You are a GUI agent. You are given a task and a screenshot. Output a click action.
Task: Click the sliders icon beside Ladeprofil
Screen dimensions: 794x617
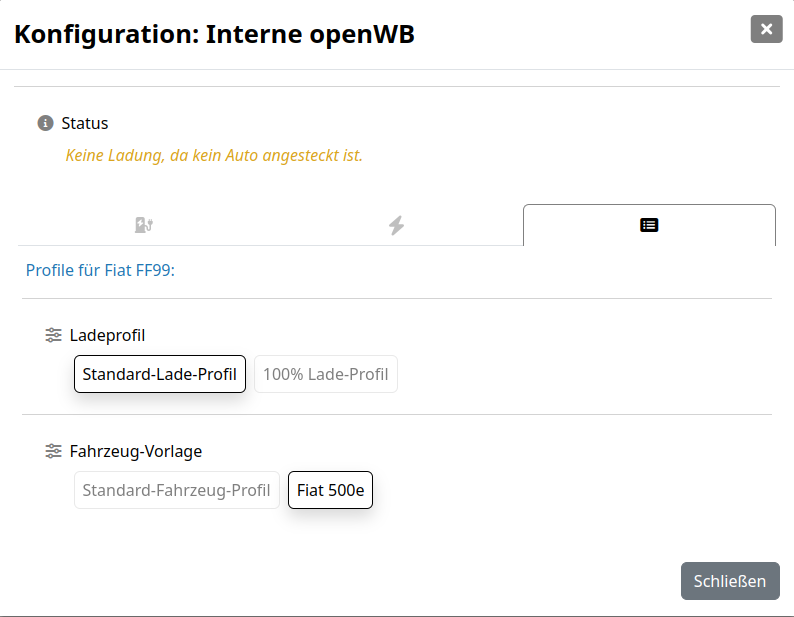tap(54, 335)
